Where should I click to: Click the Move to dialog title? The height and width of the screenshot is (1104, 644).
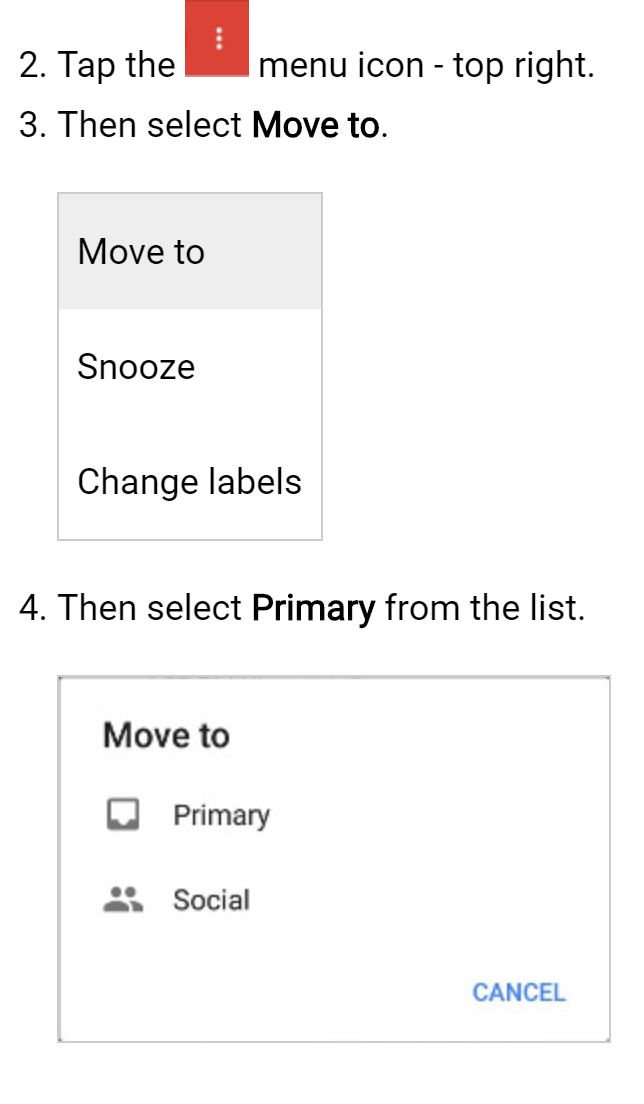166,735
